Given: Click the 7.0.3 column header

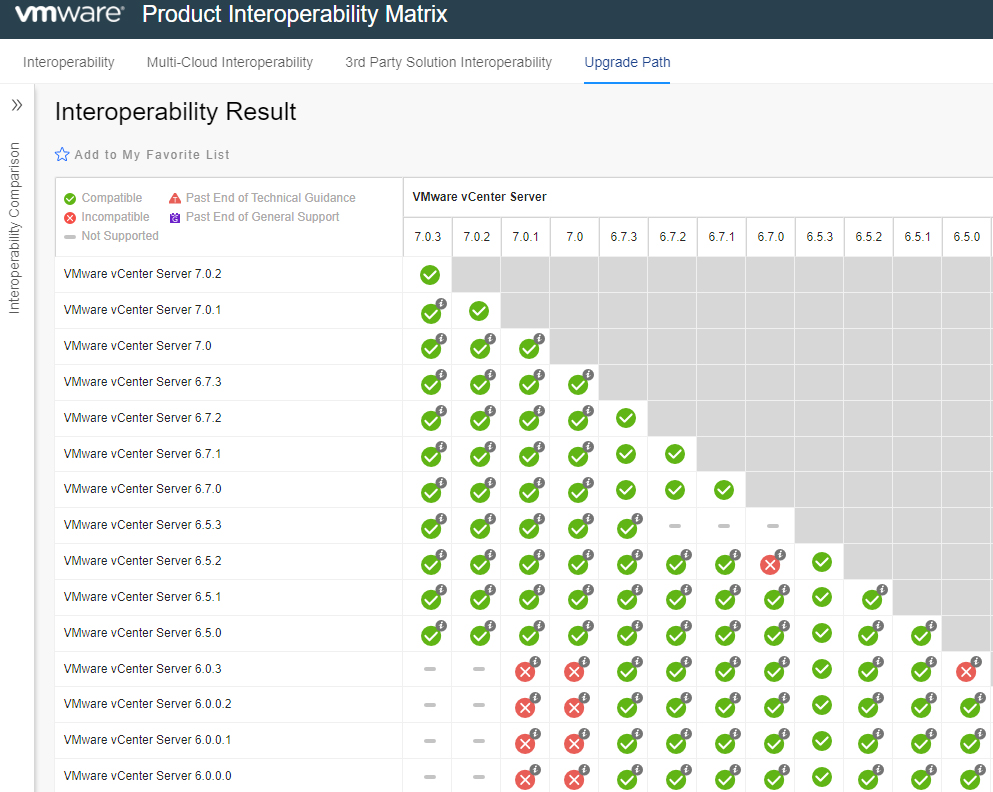Looking at the screenshot, I should (427, 237).
